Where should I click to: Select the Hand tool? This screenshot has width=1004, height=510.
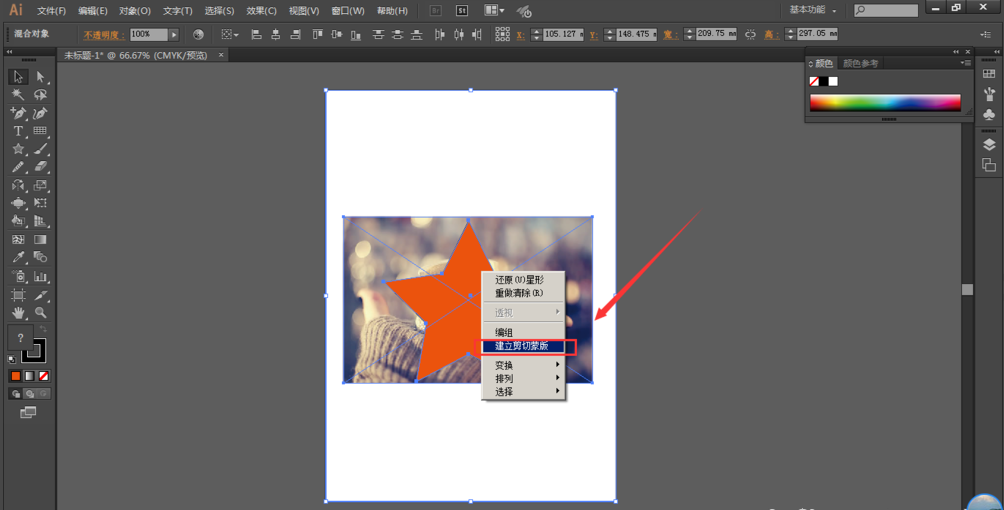(x=18, y=313)
